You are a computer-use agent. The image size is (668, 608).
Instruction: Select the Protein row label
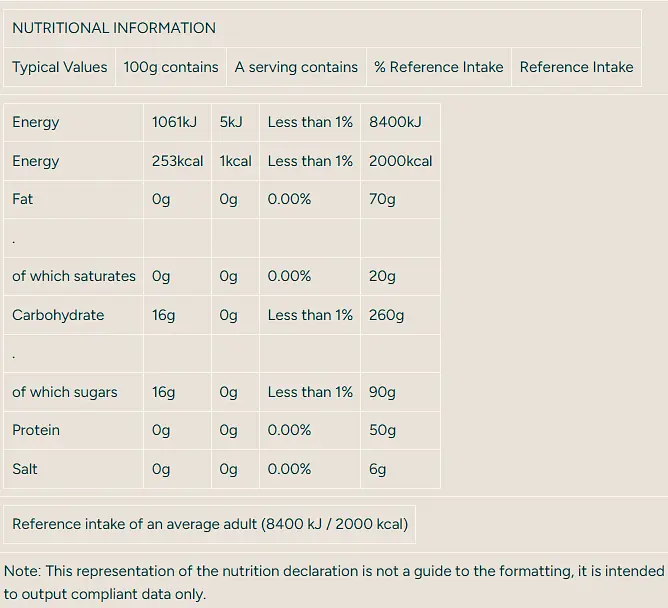[36, 430]
